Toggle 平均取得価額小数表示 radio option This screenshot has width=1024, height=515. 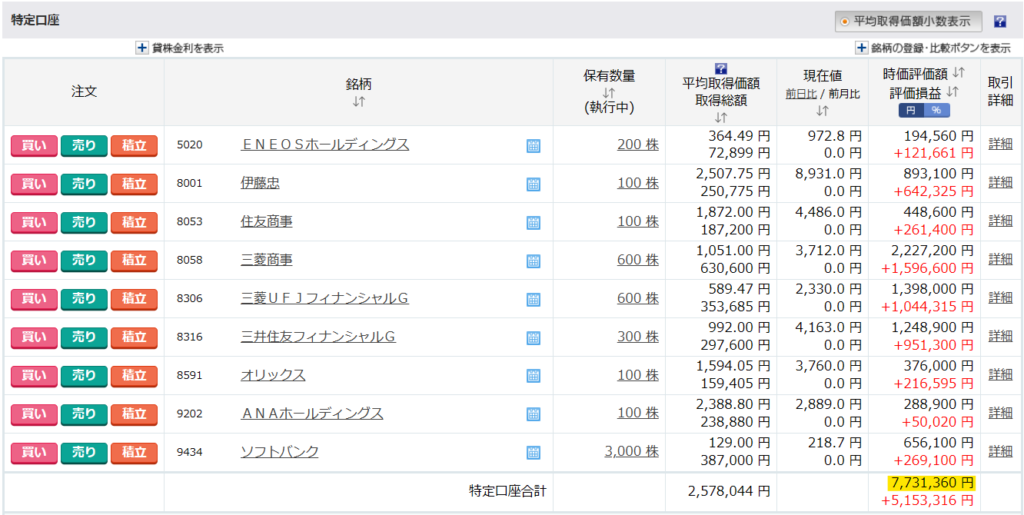(845, 21)
